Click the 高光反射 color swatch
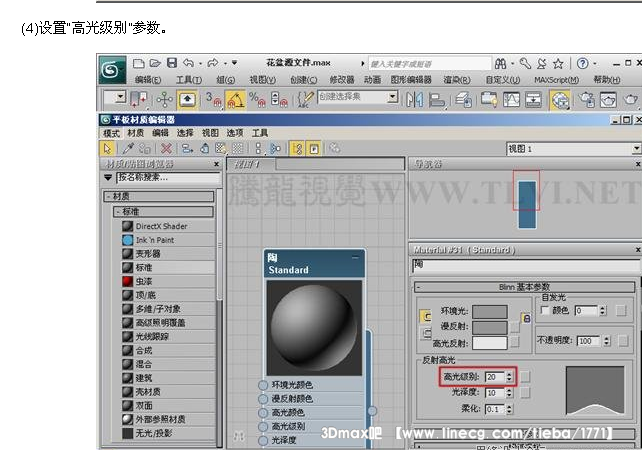Image resolution: width=642 pixels, height=450 pixels. coord(490,343)
